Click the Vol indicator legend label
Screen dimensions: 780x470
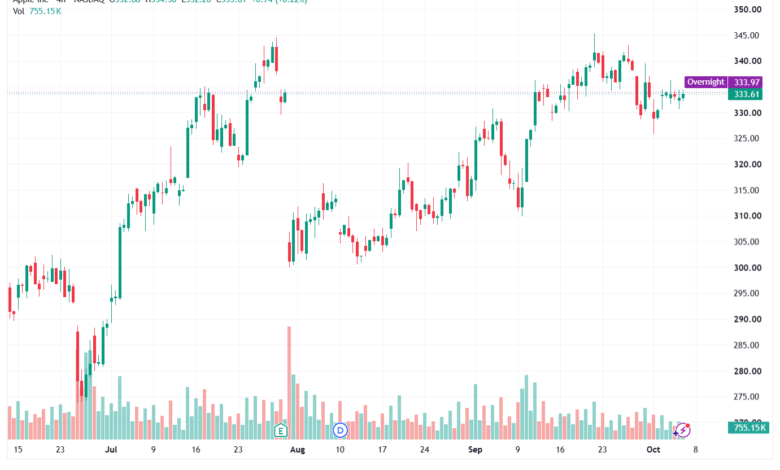(x=18, y=11)
